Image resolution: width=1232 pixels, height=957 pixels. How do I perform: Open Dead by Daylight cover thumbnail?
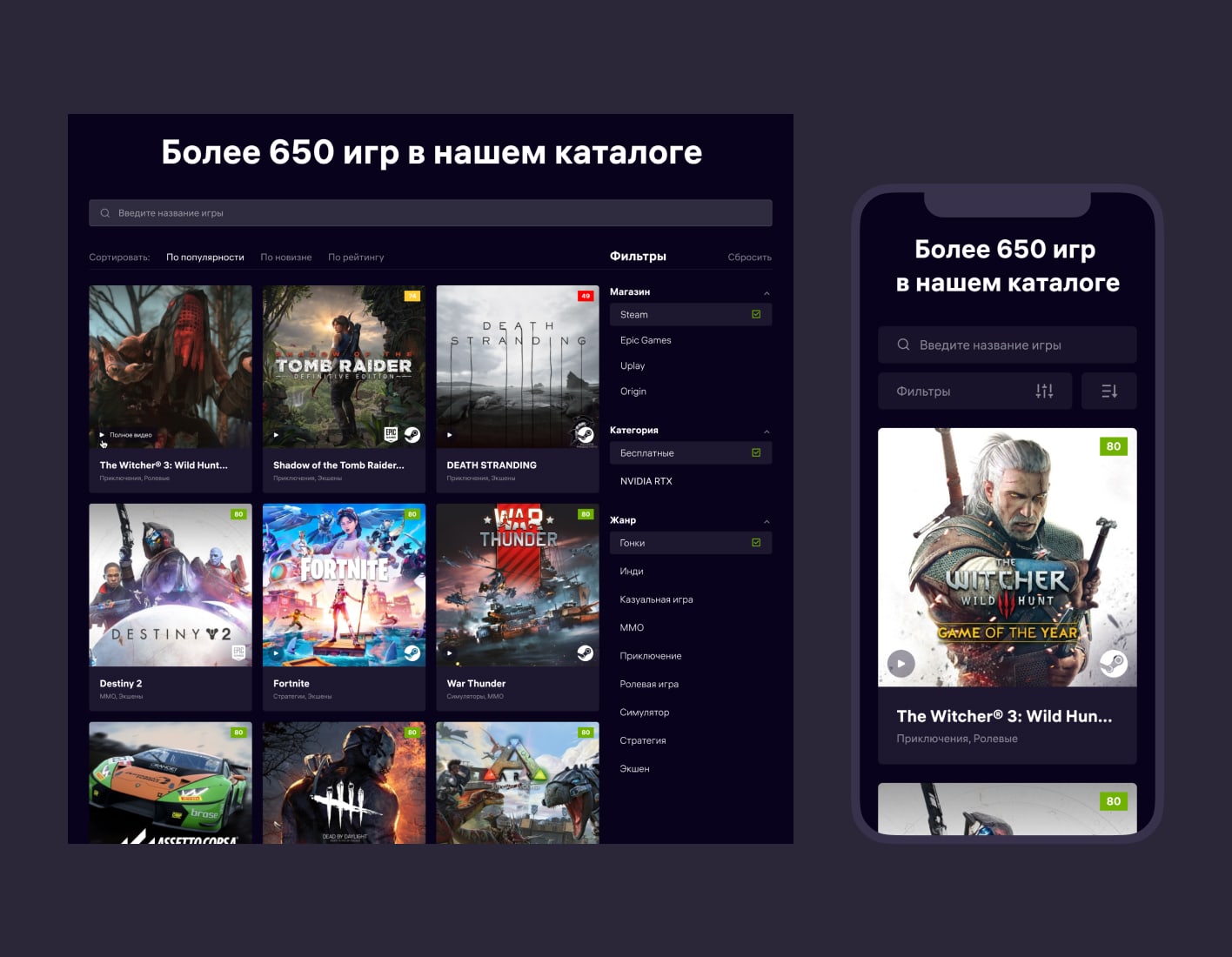(345, 783)
